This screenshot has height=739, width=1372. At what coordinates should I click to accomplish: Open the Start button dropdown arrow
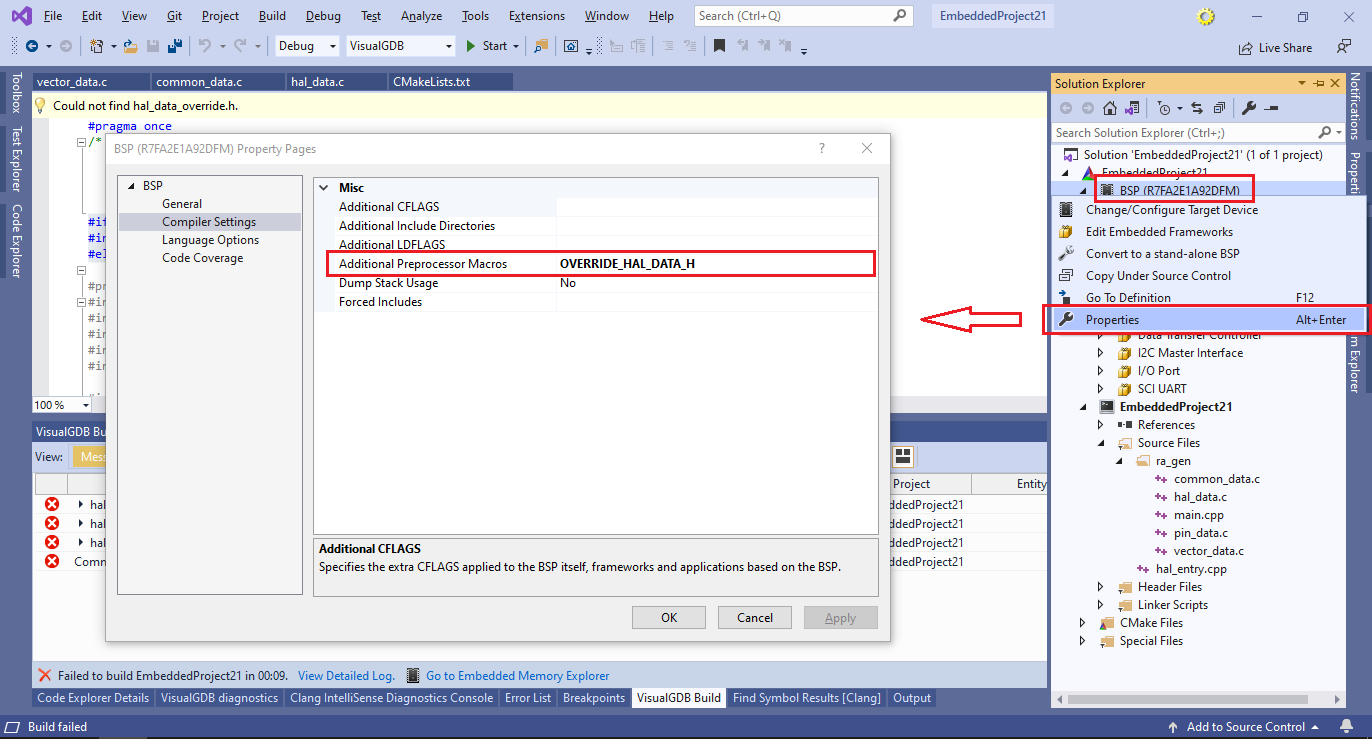pos(516,46)
